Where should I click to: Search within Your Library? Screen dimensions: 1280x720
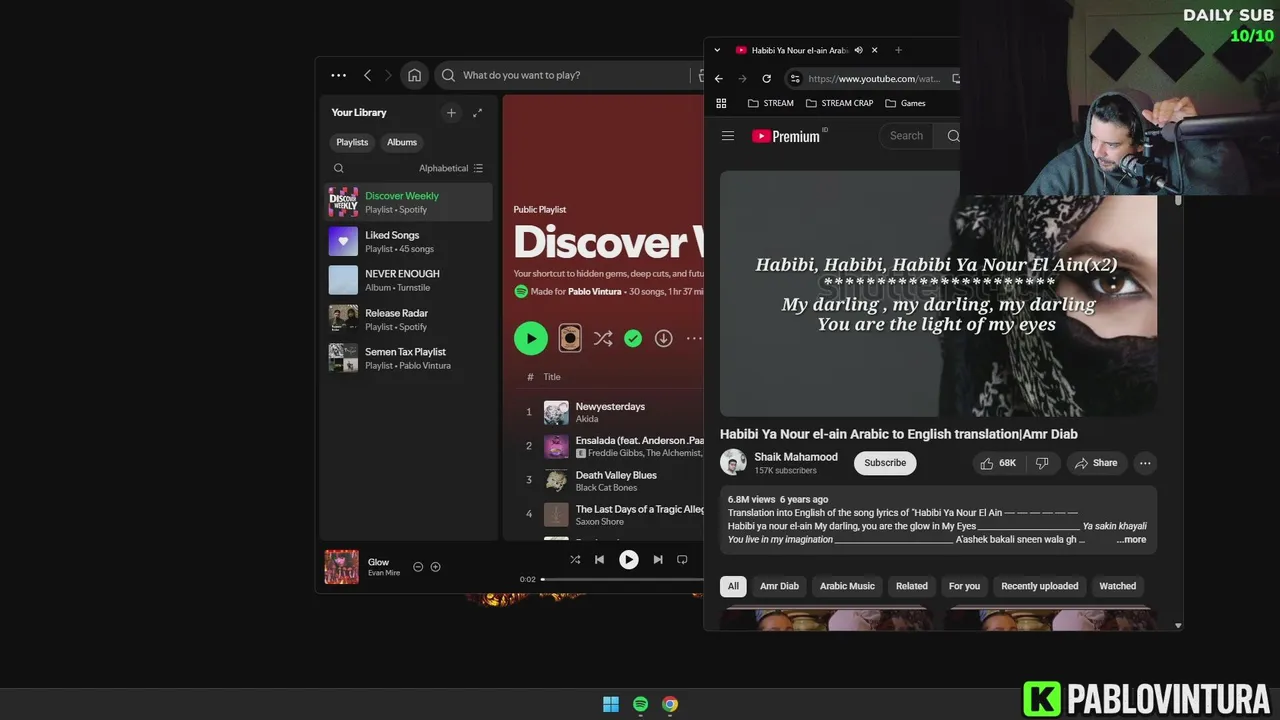point(338,168)
